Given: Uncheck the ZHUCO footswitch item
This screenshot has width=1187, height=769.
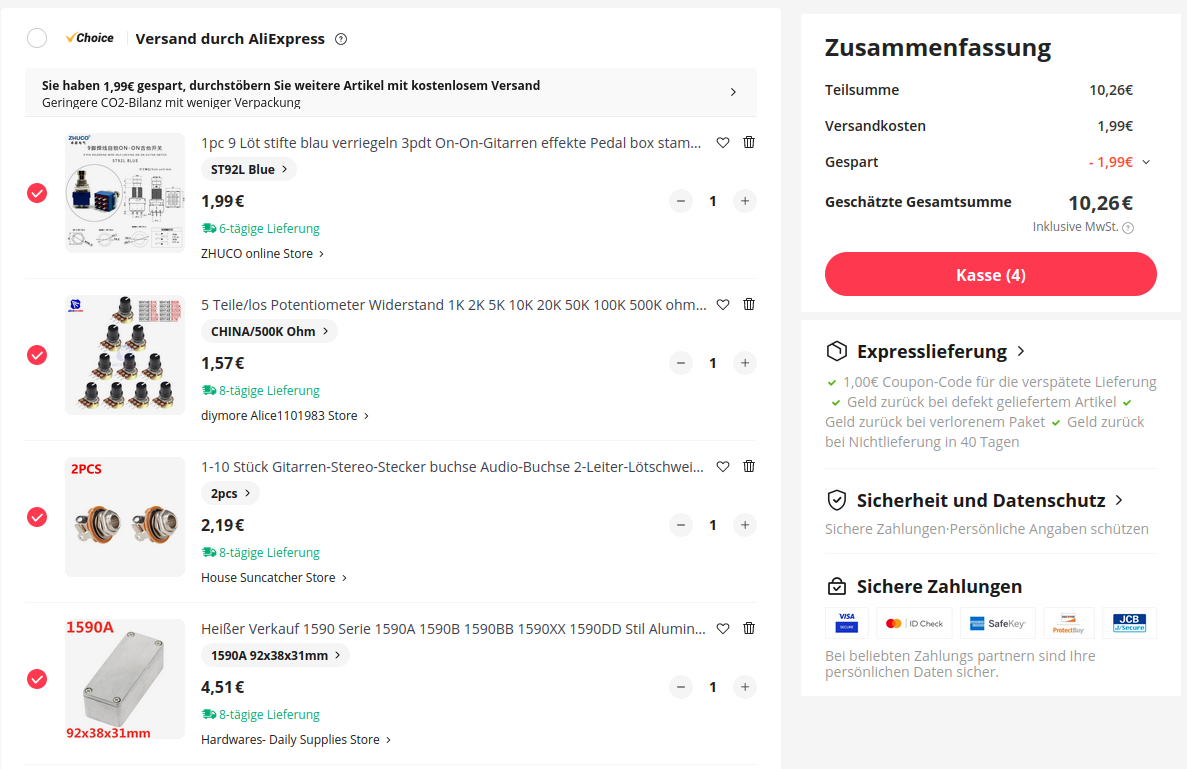Looking at the screenshot, I should click(37, 193).
